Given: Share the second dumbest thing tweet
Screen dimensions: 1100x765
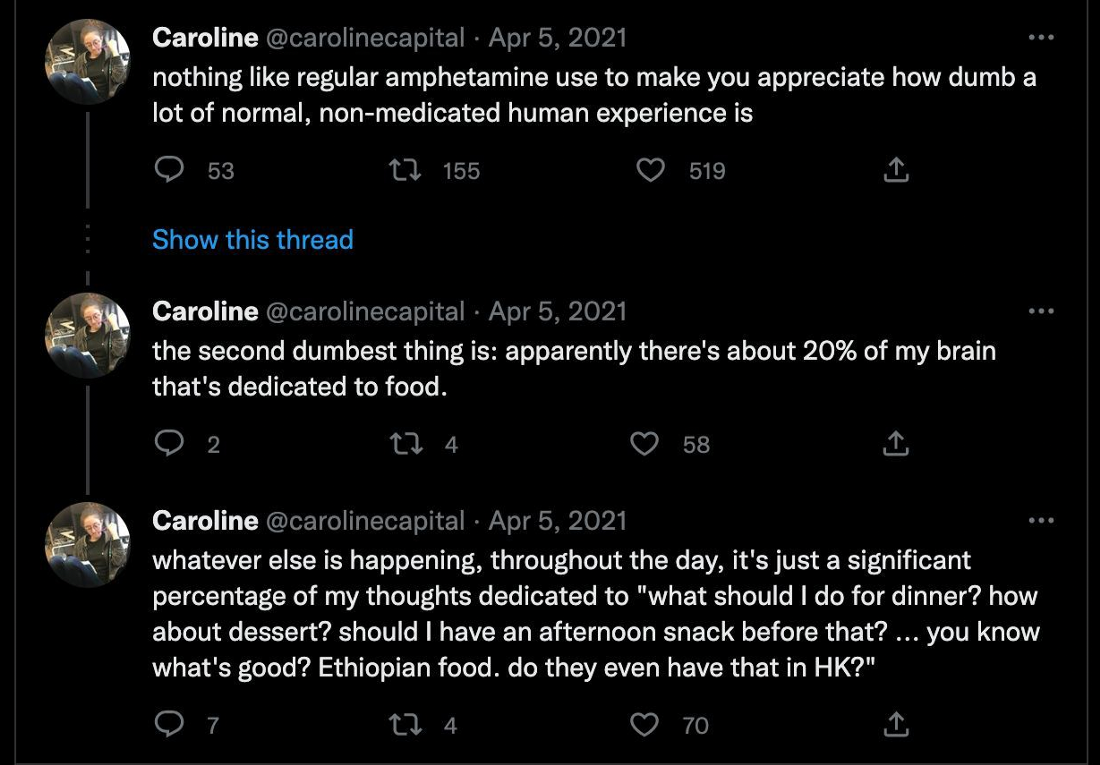Looking at the screenshot, I should coord(897,444).
